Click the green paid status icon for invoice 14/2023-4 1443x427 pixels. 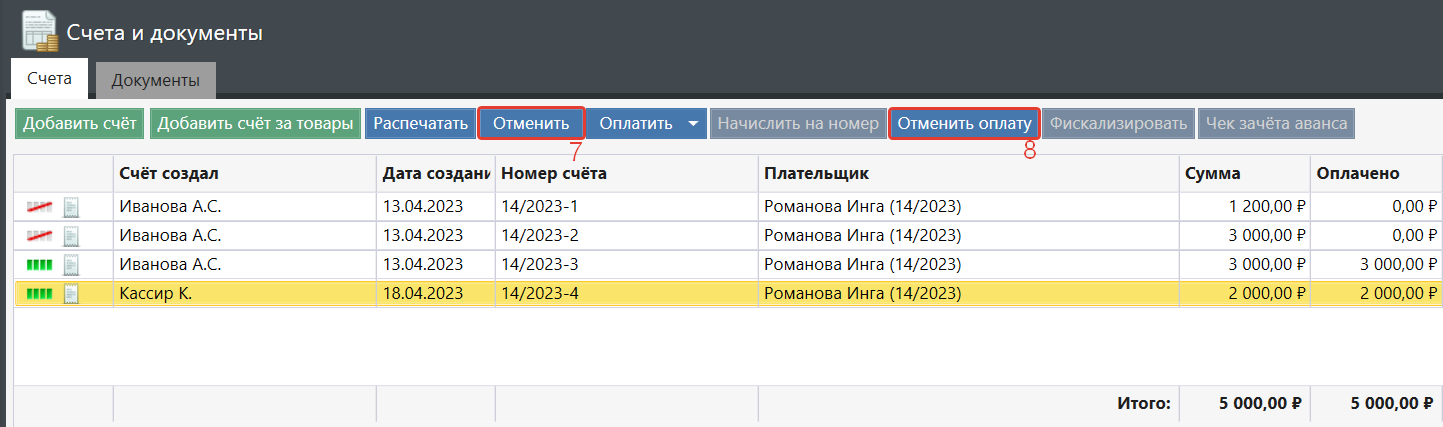coord(39,294)
